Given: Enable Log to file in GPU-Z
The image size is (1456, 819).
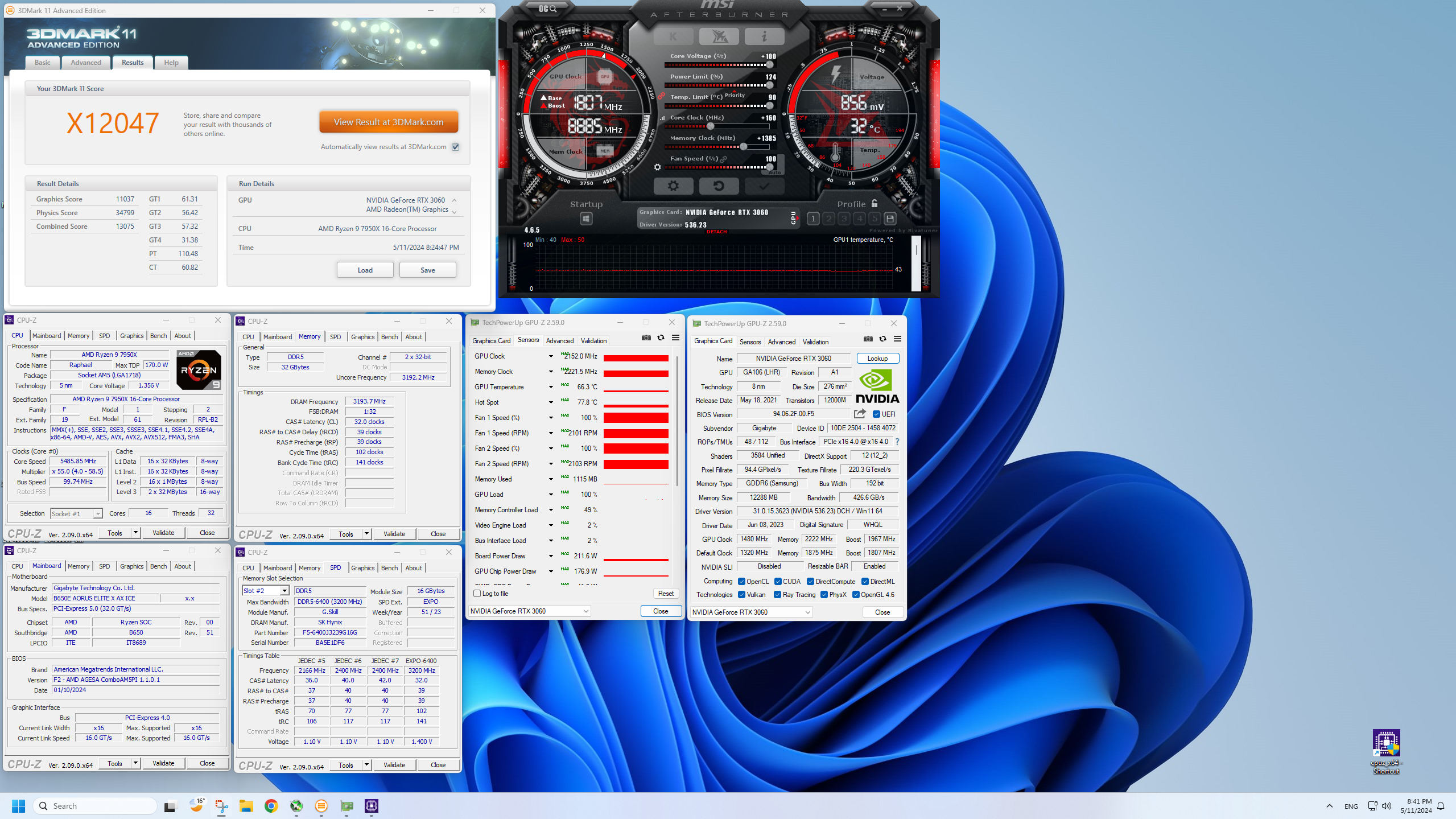Looking at the screenshot, I should (478, 594).
